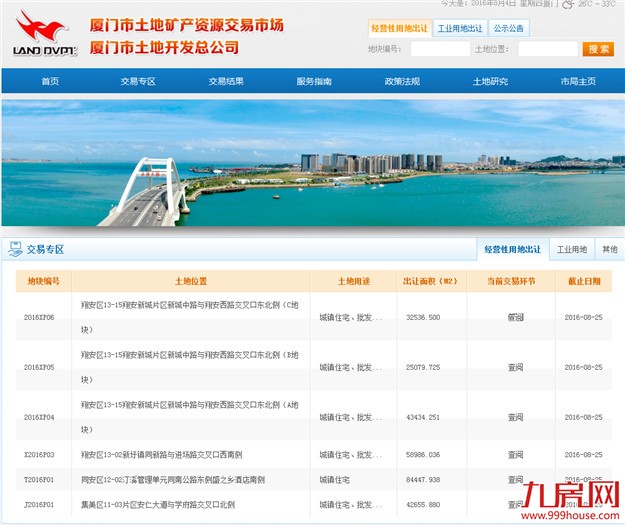Click the 土地位置 column header

pyautogui.click(x=191, y=281)
